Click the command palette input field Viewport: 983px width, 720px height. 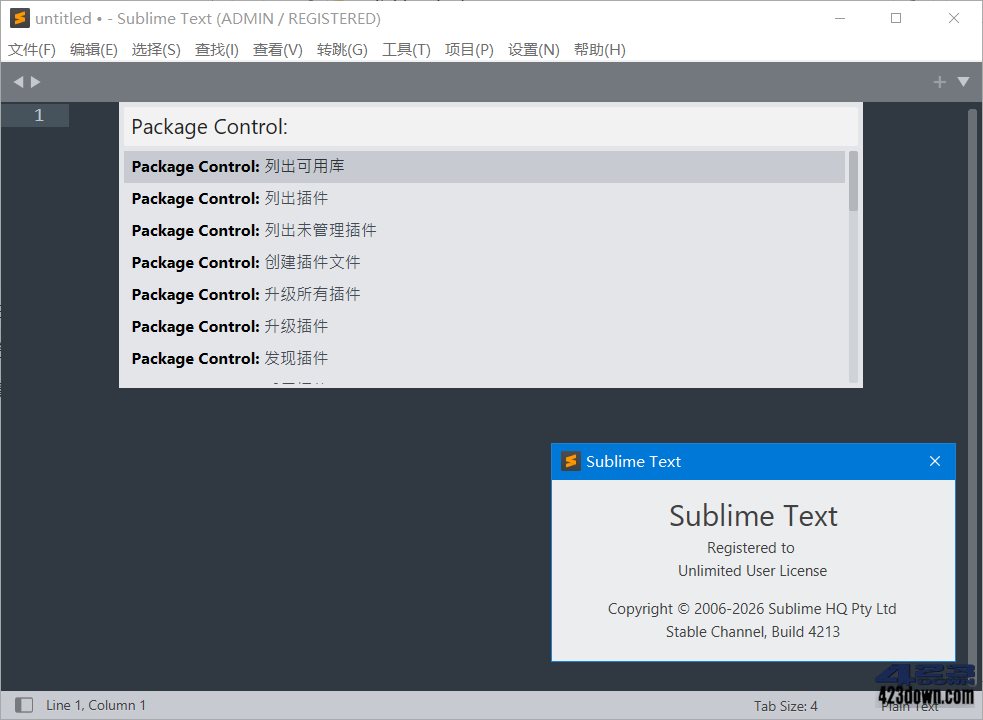tap(490, 127)
